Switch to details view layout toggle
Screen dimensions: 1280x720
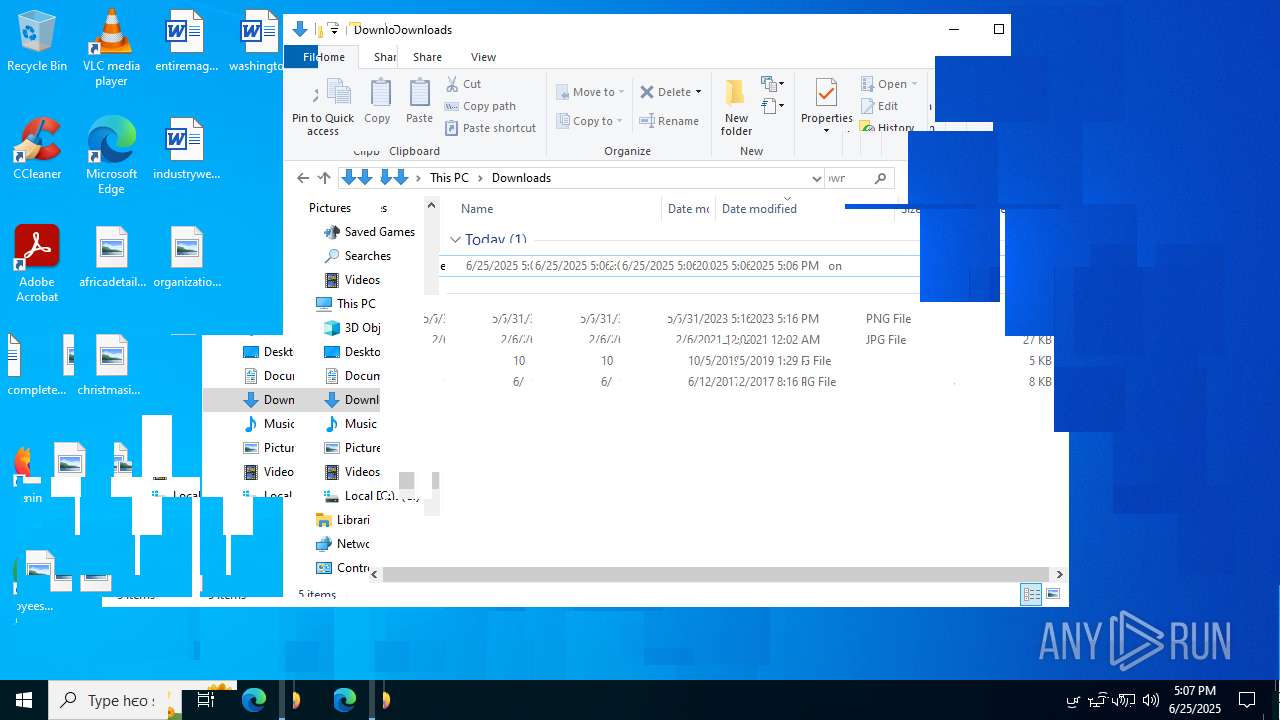1031,595
